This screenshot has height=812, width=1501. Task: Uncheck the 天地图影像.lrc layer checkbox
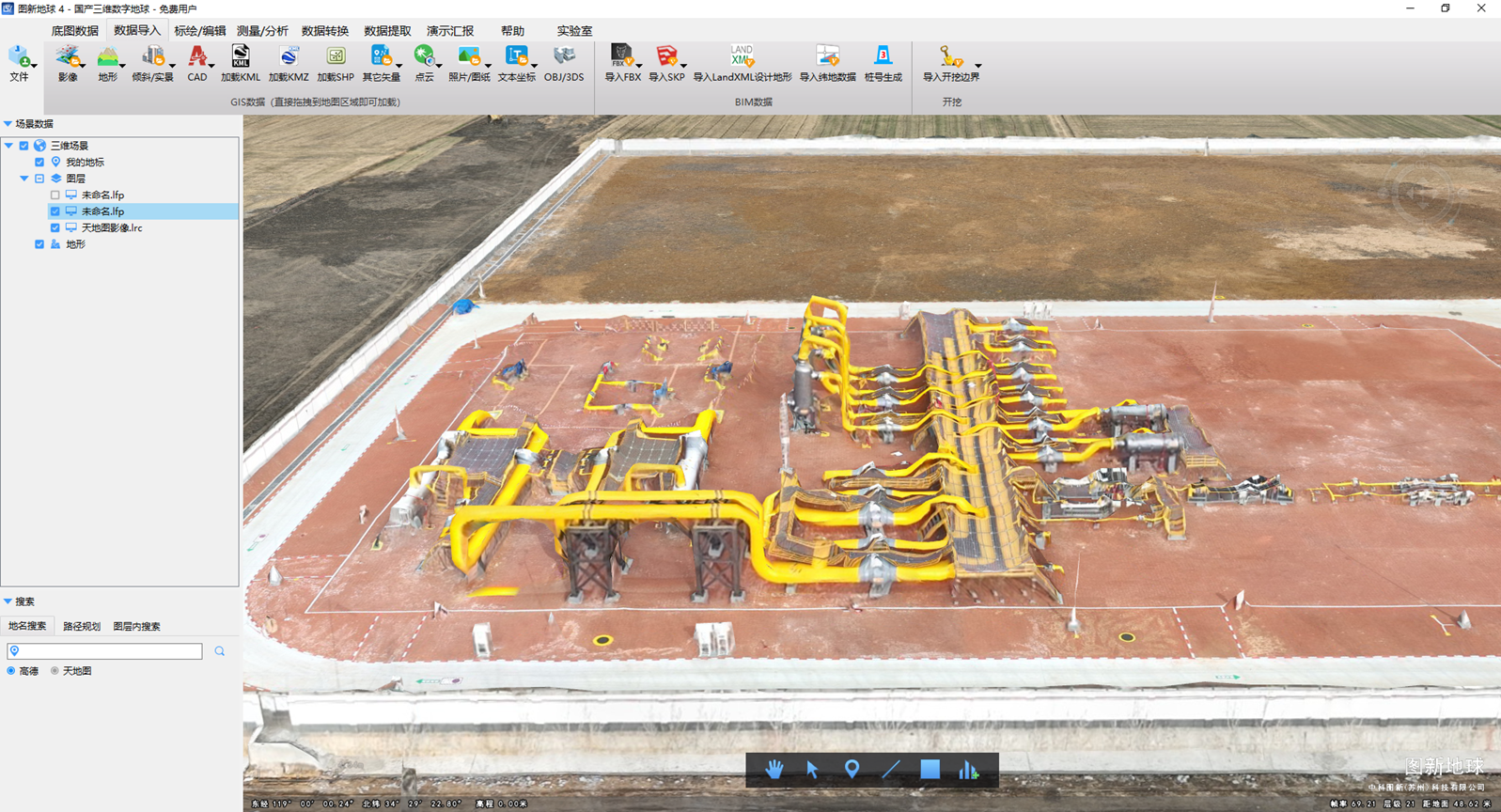(55, 228)
